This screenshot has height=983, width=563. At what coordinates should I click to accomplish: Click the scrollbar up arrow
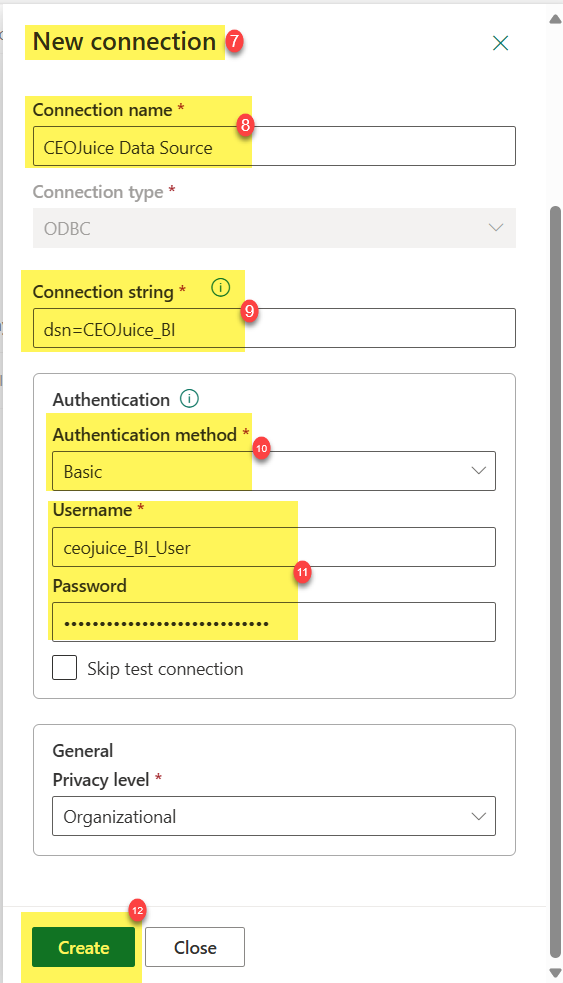555,19
